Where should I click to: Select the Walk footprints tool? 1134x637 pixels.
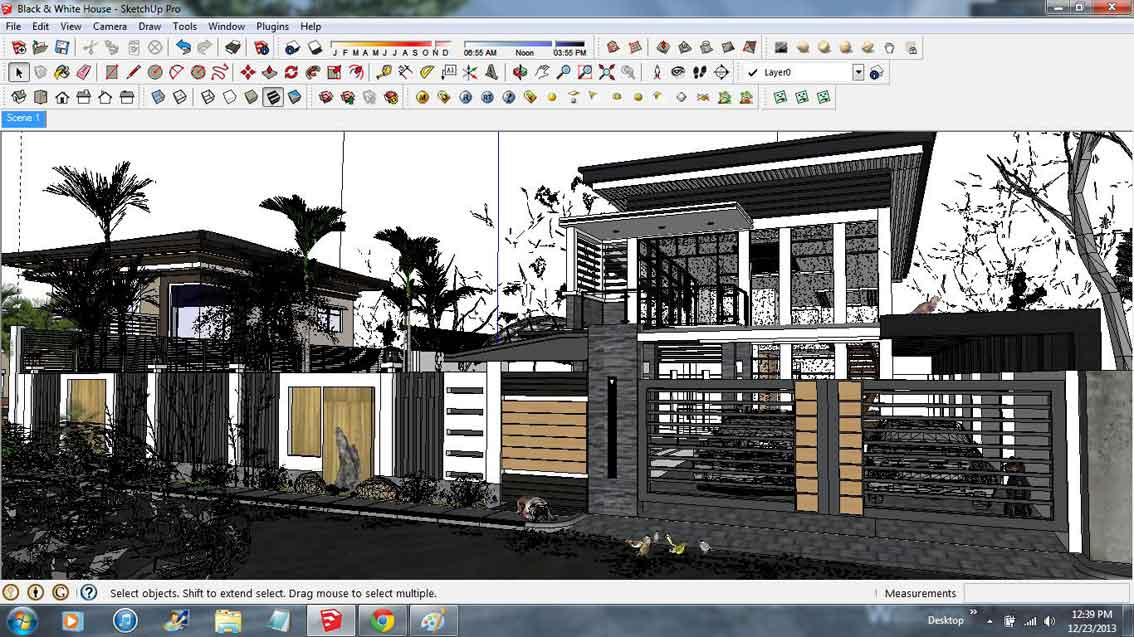click(x=699, y=72)
